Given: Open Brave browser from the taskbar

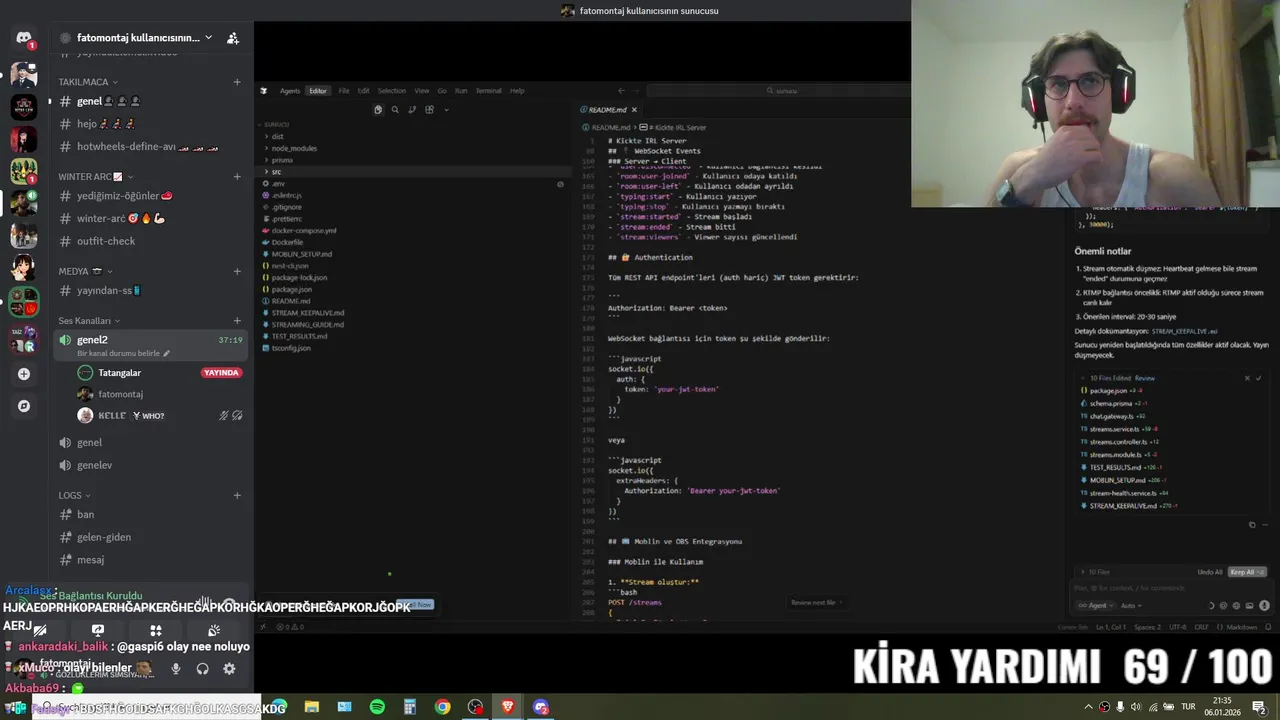Looking at the screenshot, I should pos(508,707).
